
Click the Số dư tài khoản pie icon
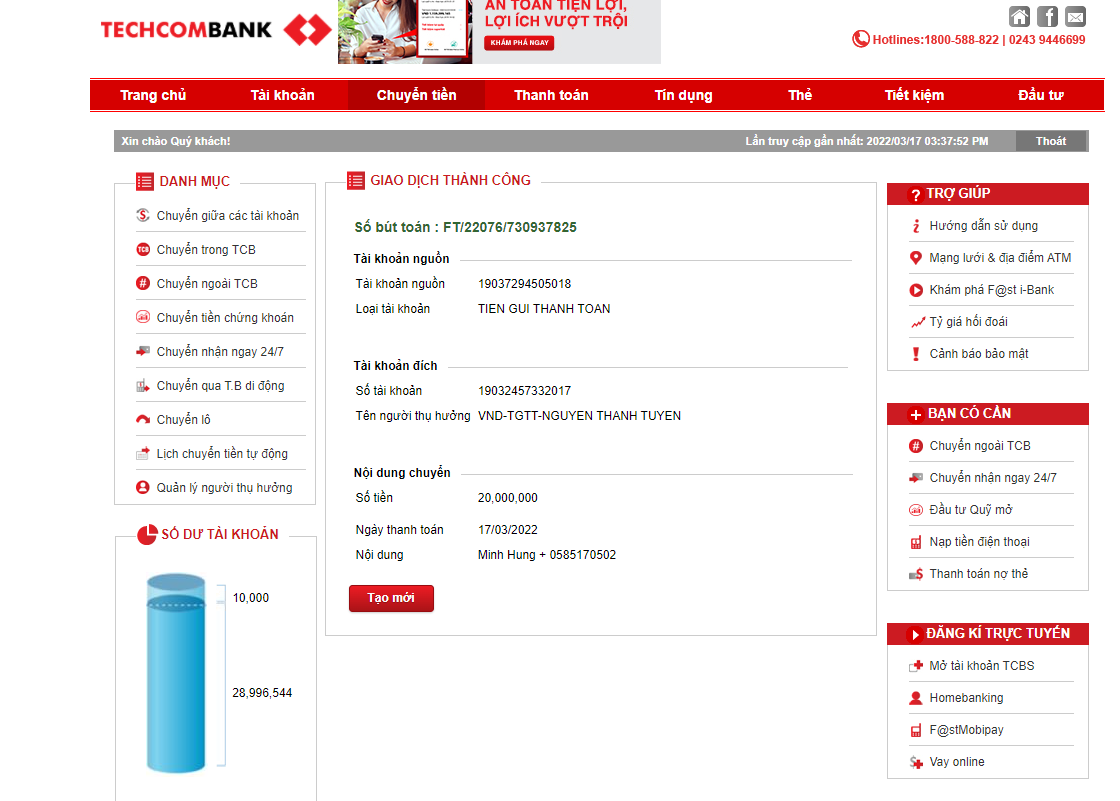tap(147, 534)
